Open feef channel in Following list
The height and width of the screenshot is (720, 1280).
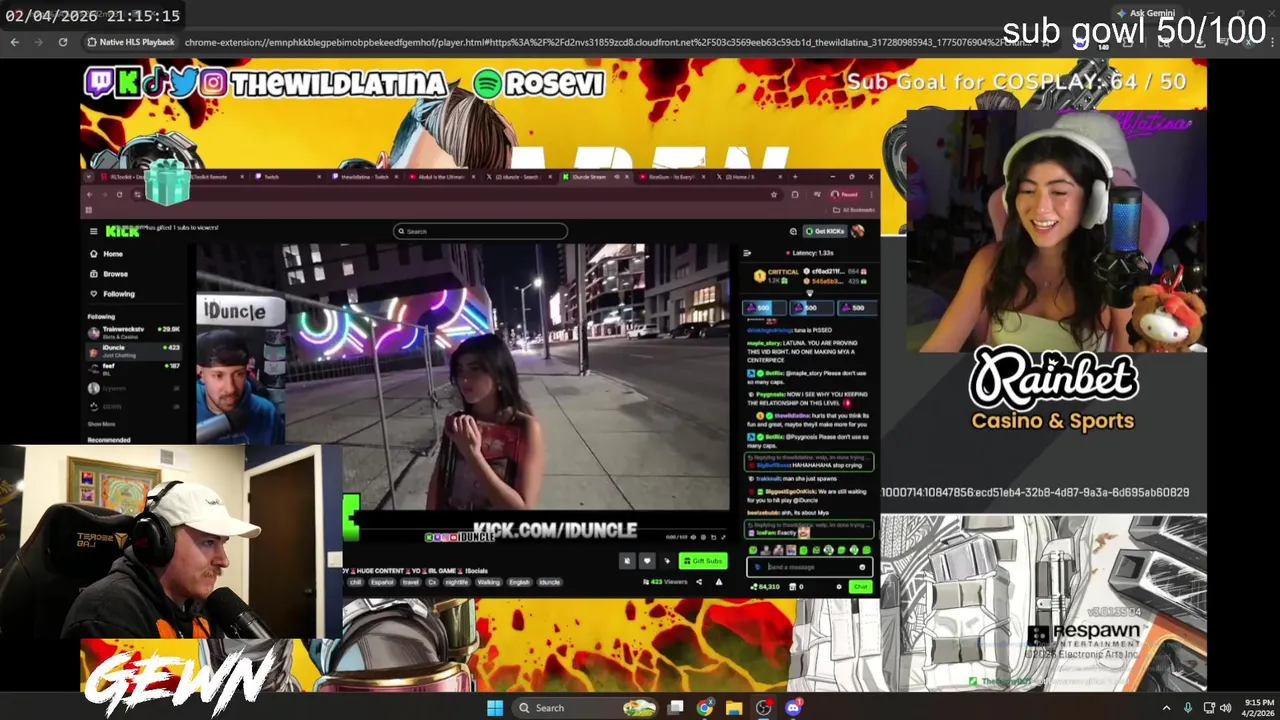click(x=134, y=369)
